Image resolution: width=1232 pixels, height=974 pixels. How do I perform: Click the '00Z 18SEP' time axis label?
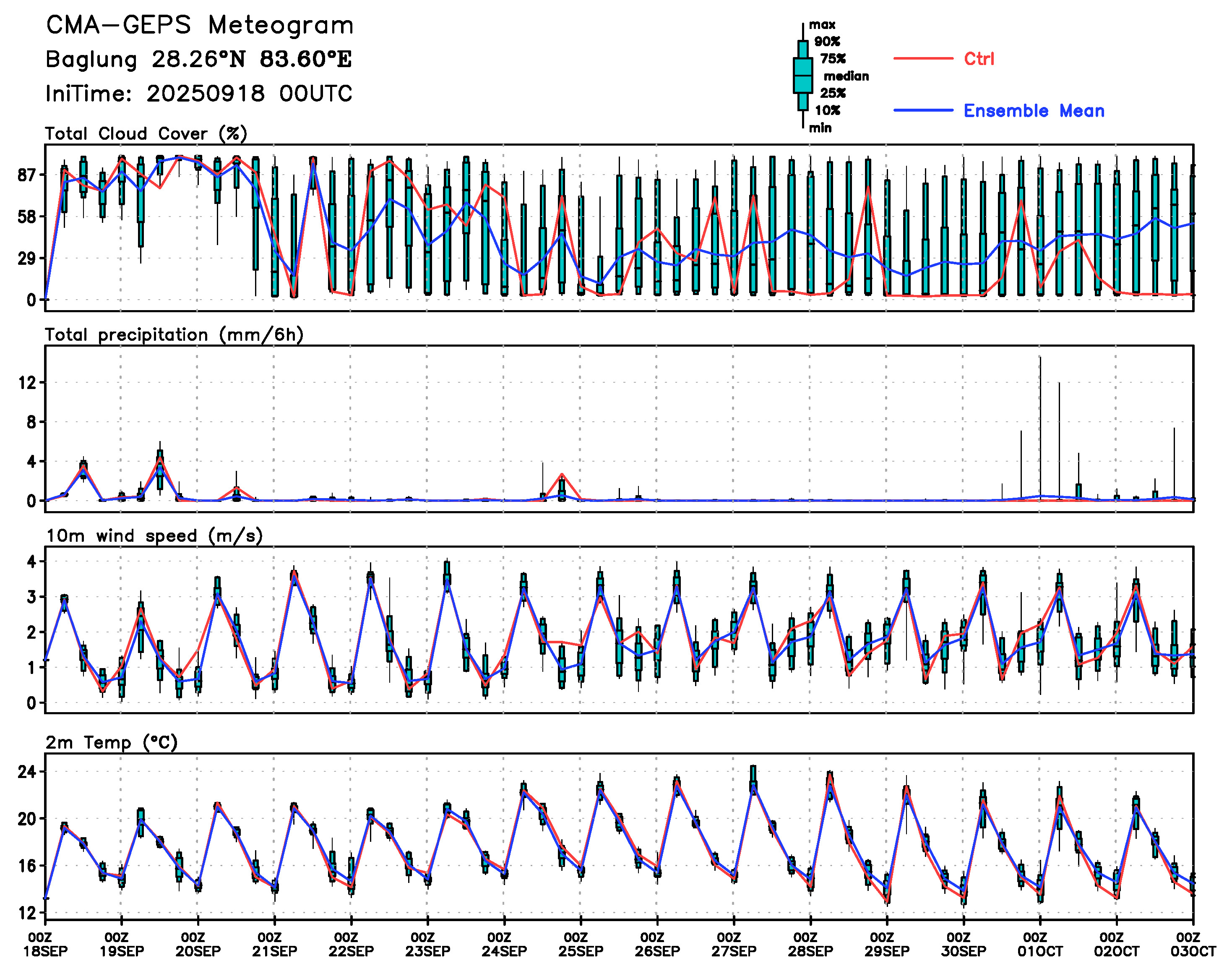coord(45,944)
